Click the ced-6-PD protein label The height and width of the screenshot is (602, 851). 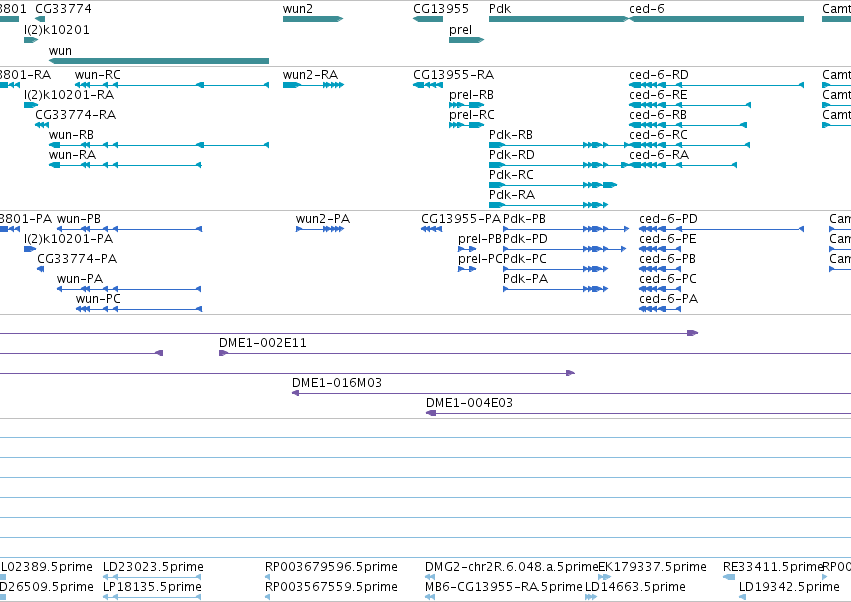click(668, 219)
